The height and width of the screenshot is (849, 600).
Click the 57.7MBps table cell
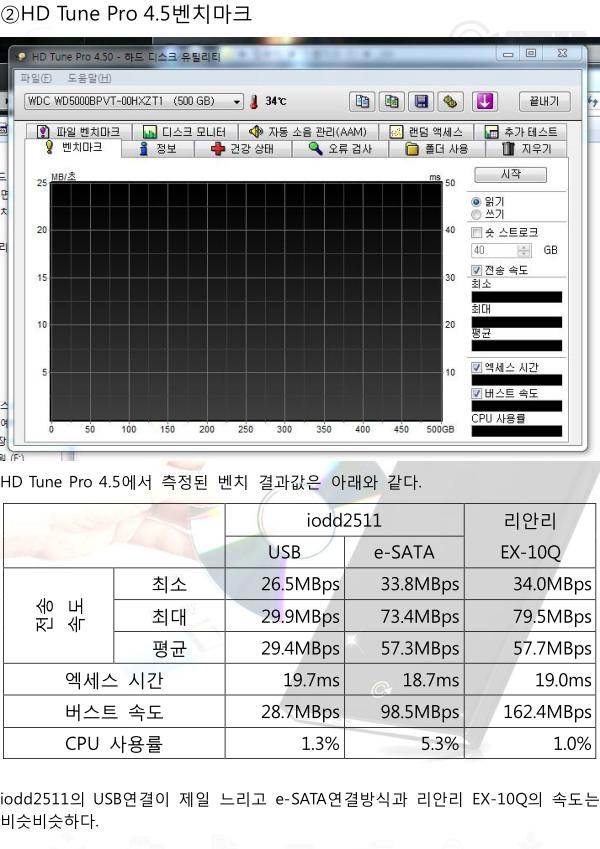(530, 648)
